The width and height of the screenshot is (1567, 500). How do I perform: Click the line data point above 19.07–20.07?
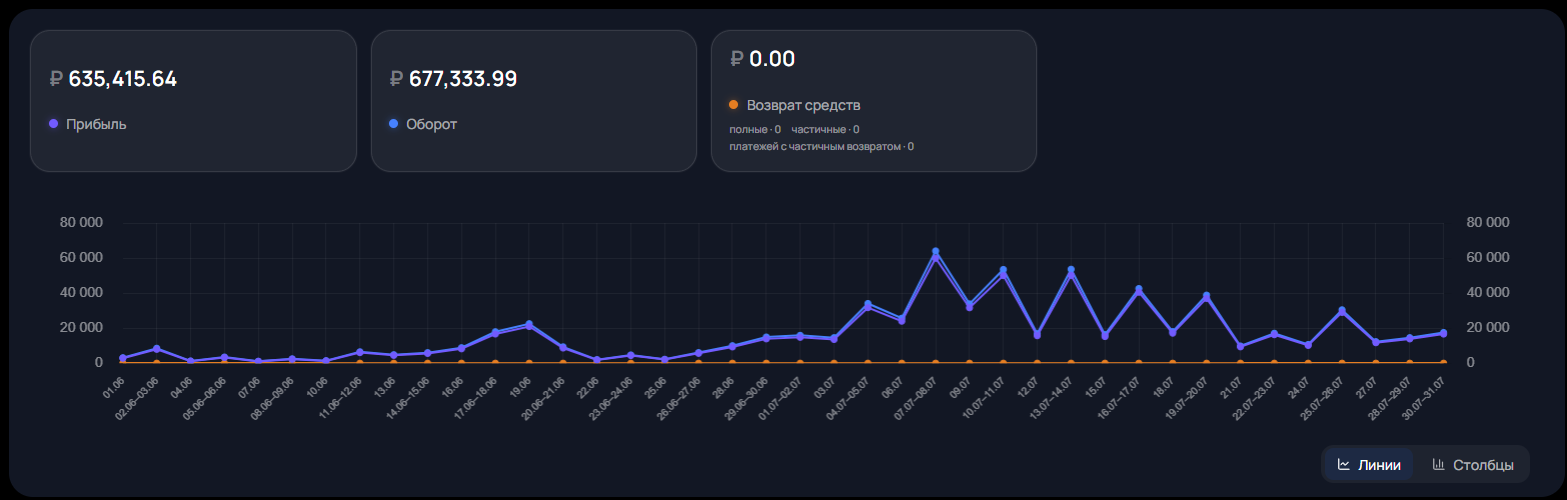1206,296
